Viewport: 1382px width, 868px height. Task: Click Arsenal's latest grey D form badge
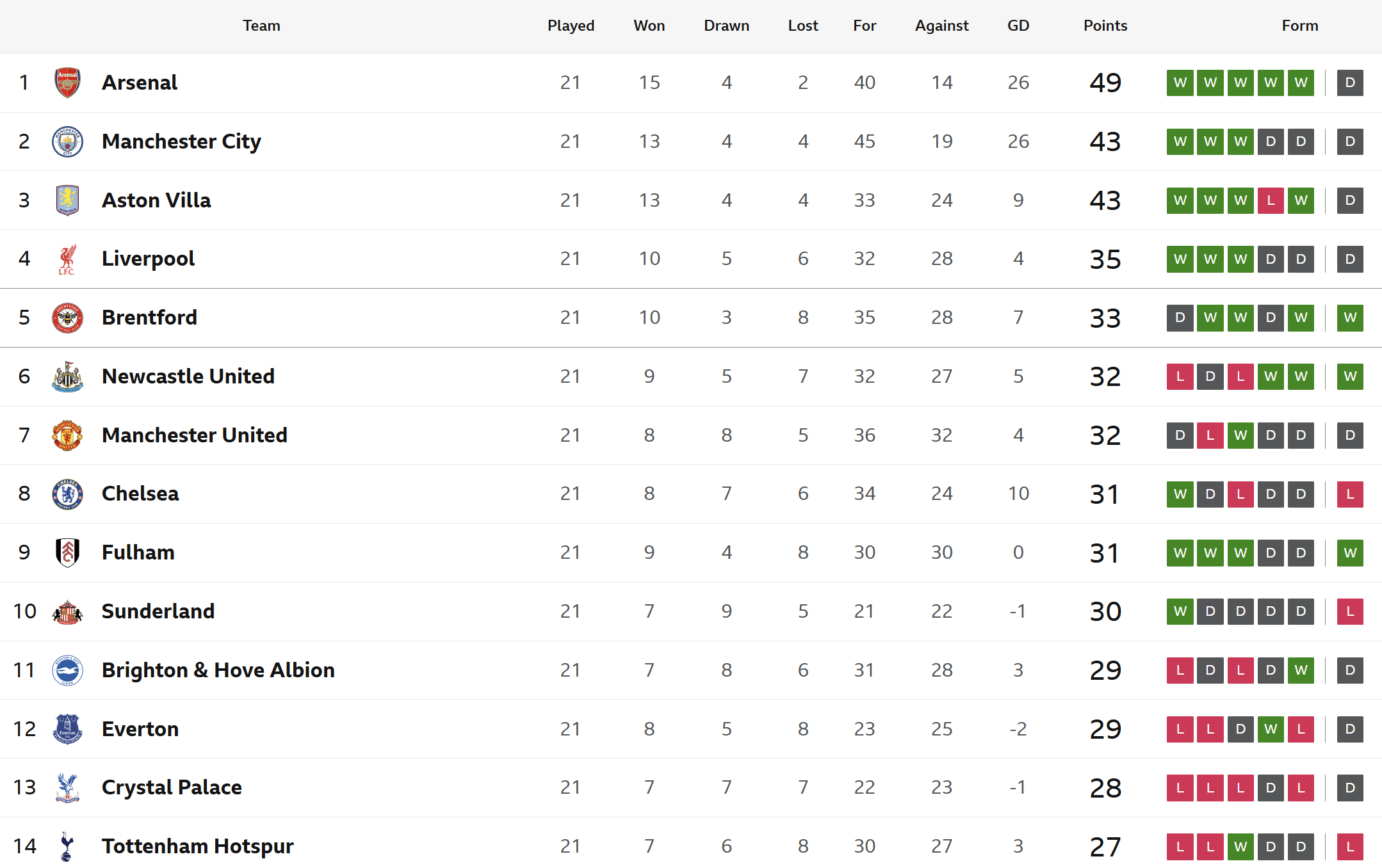[1350, 83]
